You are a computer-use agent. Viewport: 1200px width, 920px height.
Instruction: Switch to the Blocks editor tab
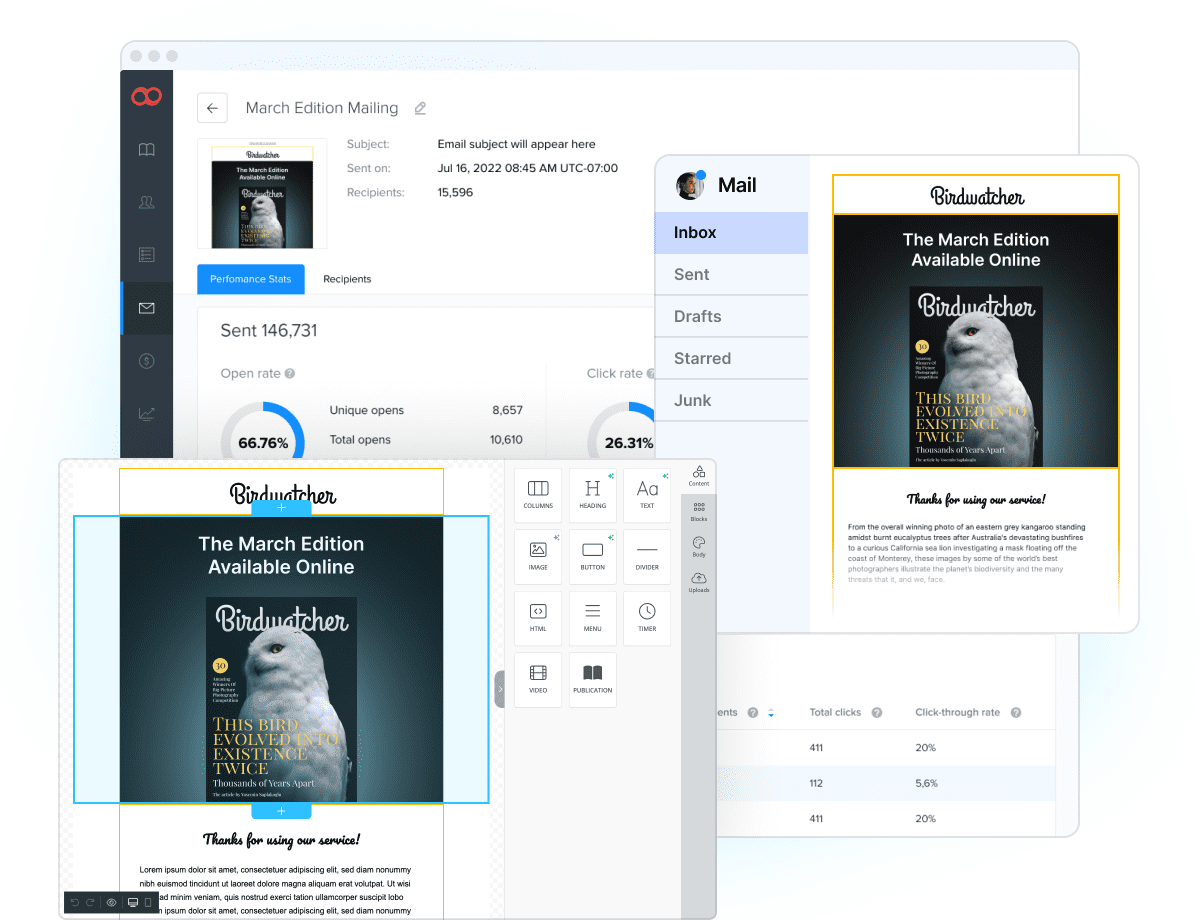(699, 511)
